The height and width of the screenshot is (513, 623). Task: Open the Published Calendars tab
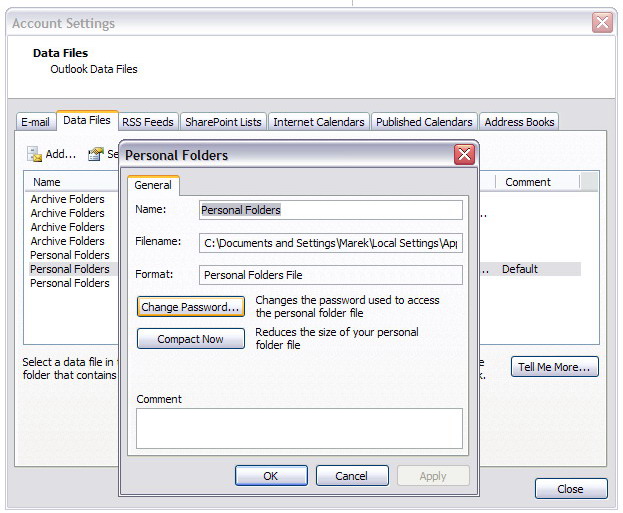pos(424,122)
